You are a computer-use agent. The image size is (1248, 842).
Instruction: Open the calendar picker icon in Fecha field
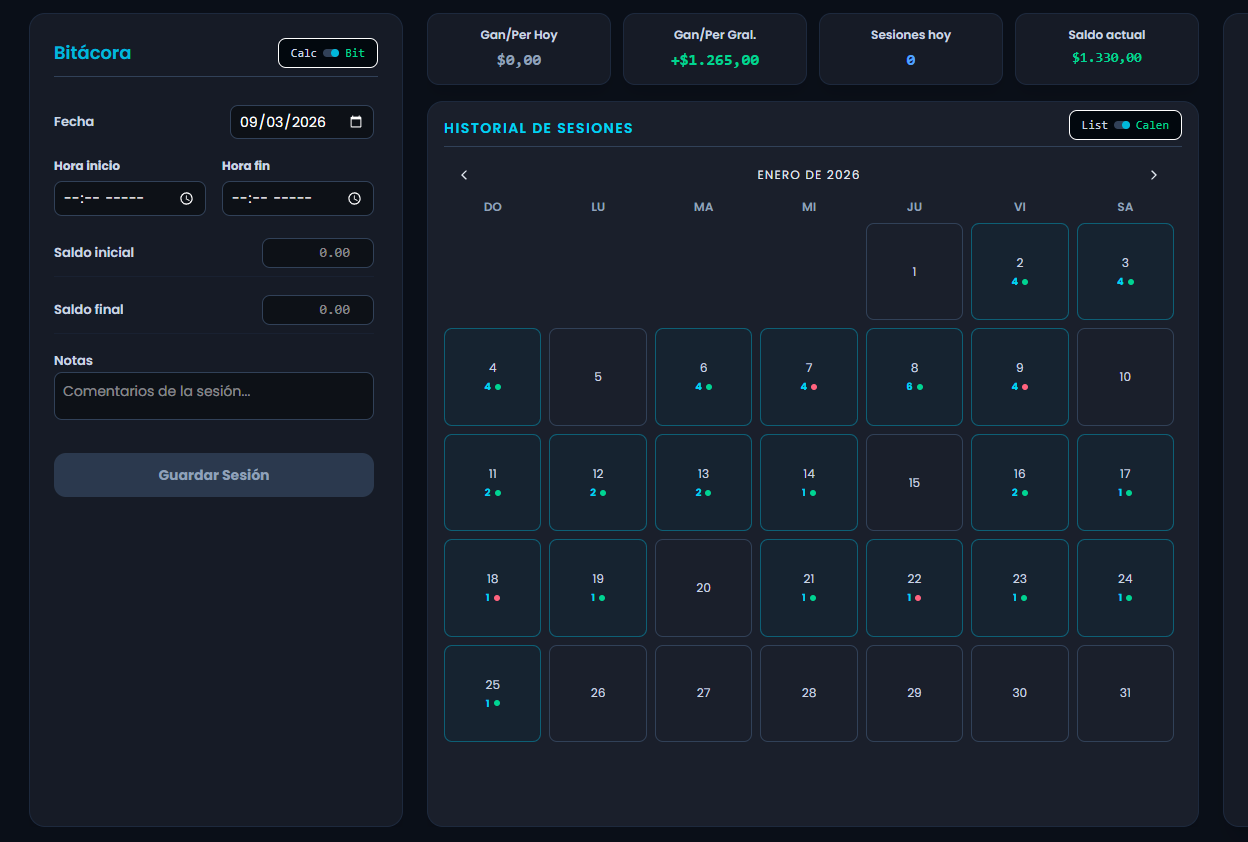[356, 122]
